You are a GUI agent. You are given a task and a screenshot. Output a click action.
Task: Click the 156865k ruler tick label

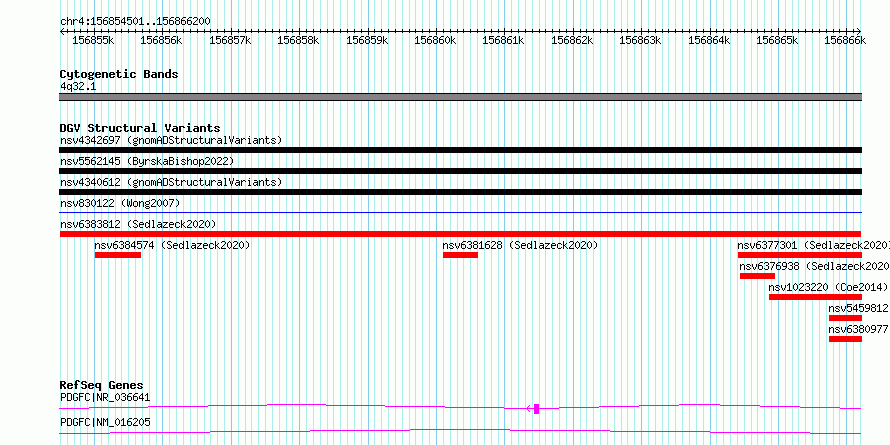click(x=777, y=40)
